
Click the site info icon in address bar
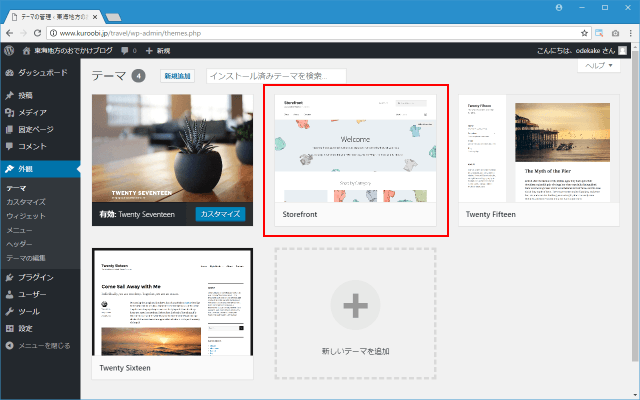click(53, 33)
